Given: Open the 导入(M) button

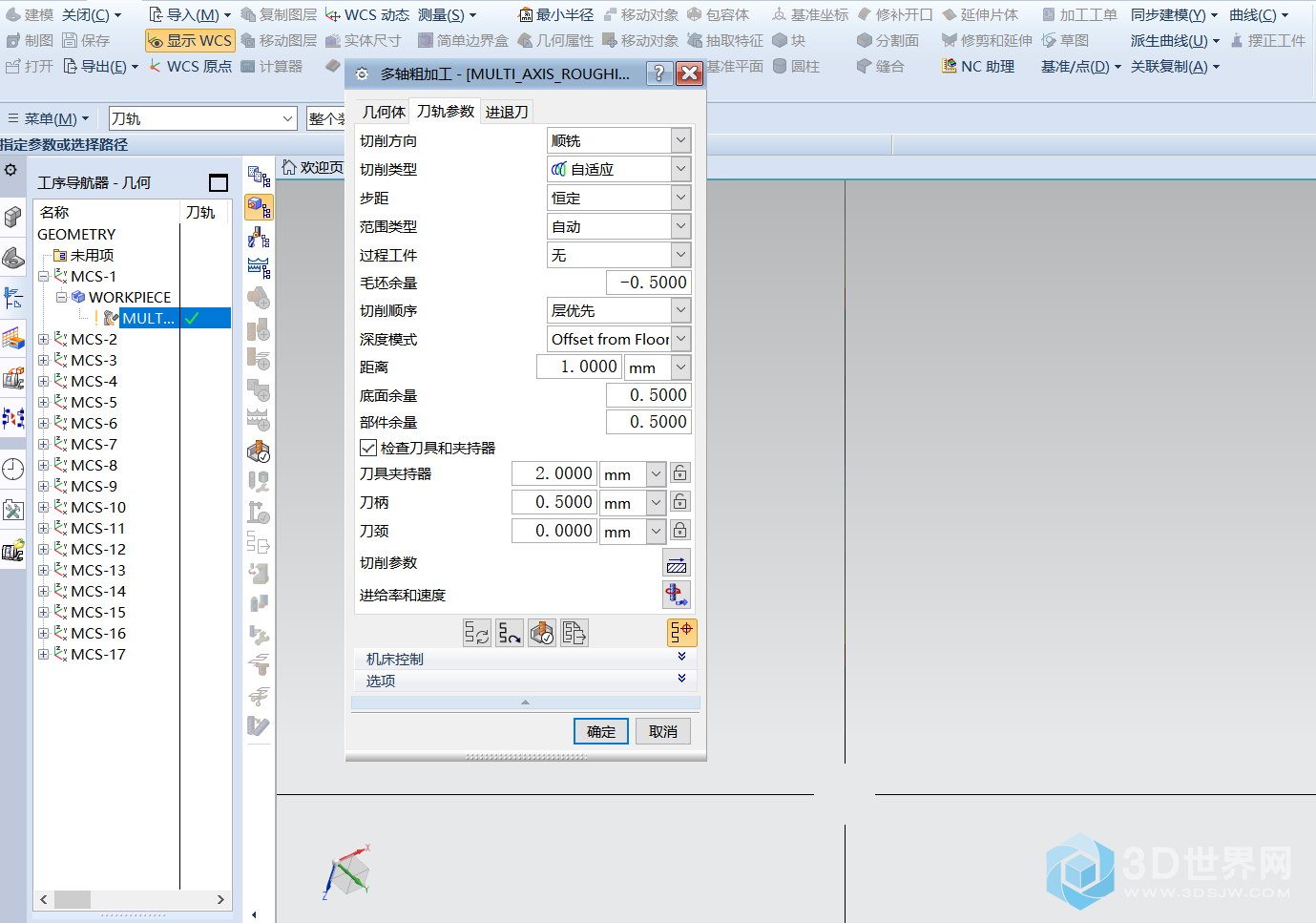Looking at the screenshot, I should [x=190, y=14].
